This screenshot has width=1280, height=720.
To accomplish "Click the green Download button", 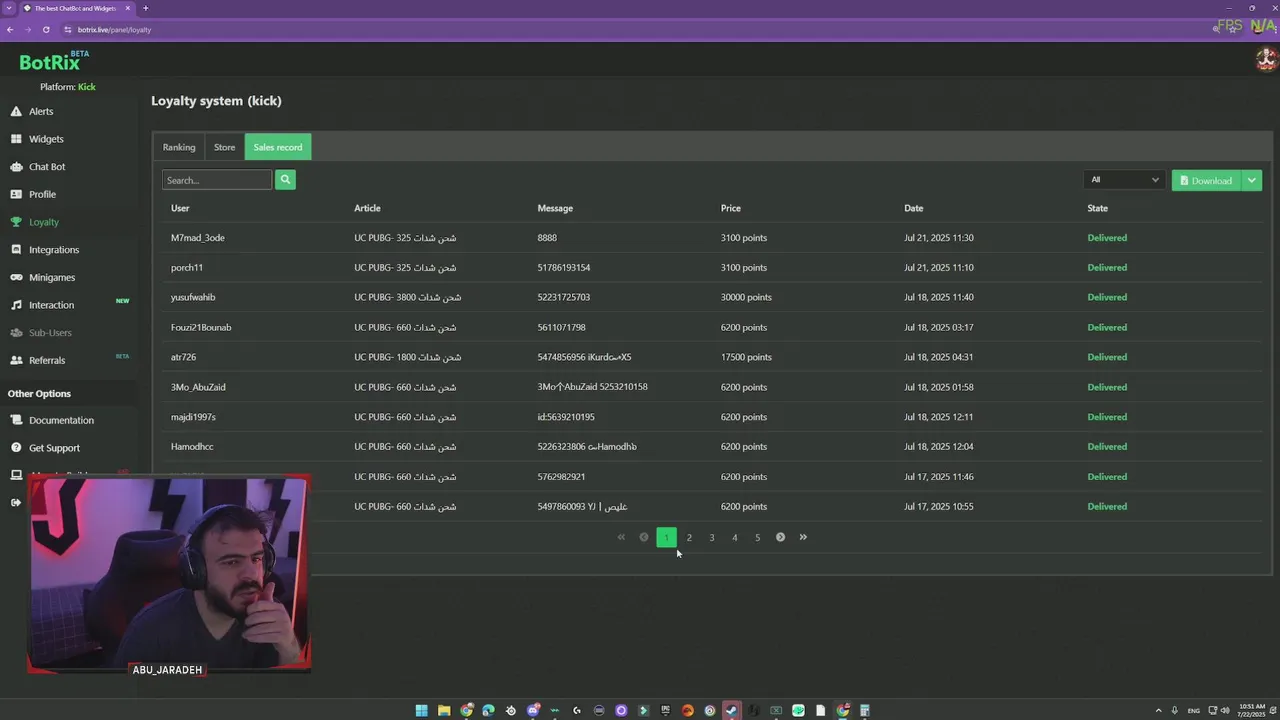I will point(1206,180).
